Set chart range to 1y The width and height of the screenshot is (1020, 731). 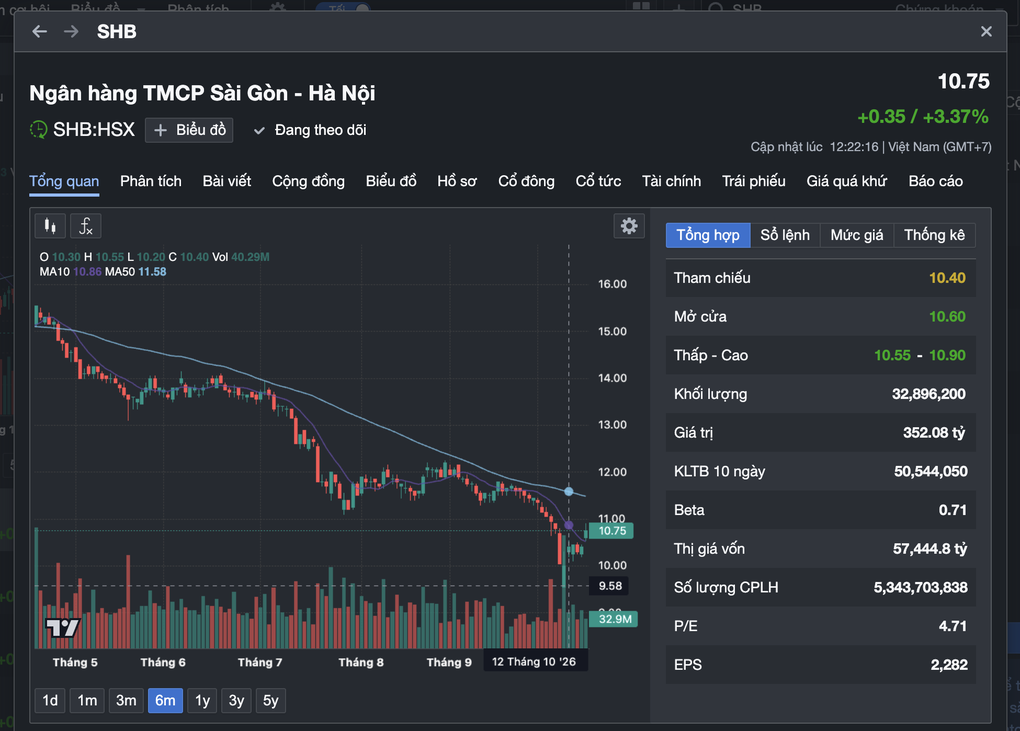pyautogui.click(x=202, y=700)
